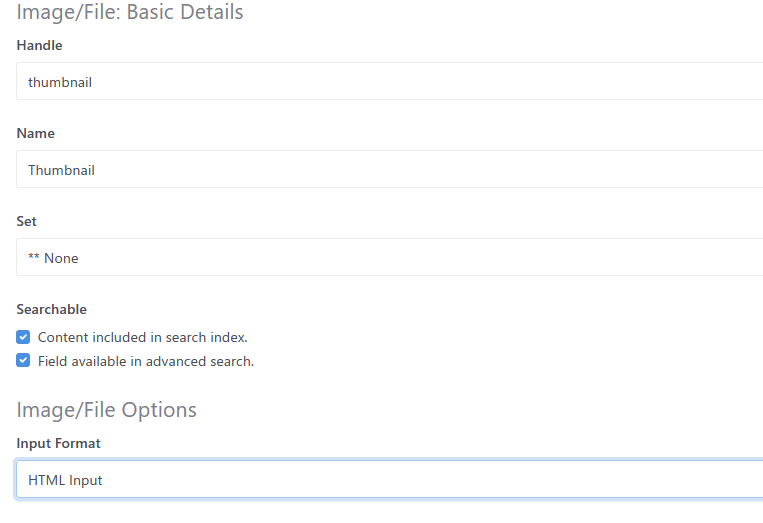Click the 'Image/File Options' heading
This screenshot has height=523, width=763.
point(107,410)
